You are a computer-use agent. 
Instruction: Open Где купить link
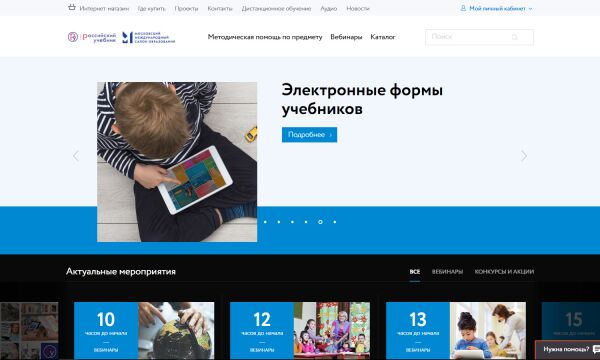point(152,8)
